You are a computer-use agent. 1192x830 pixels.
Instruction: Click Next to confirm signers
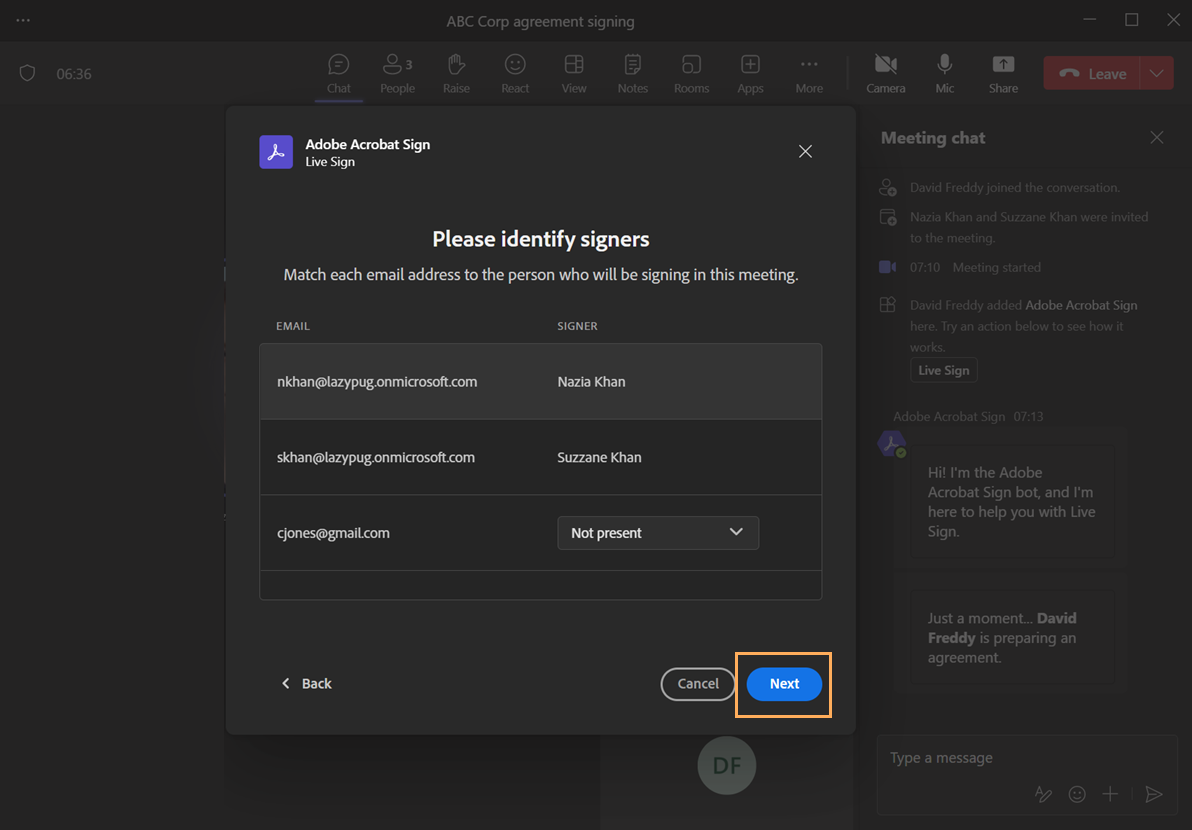pos(784,684)
